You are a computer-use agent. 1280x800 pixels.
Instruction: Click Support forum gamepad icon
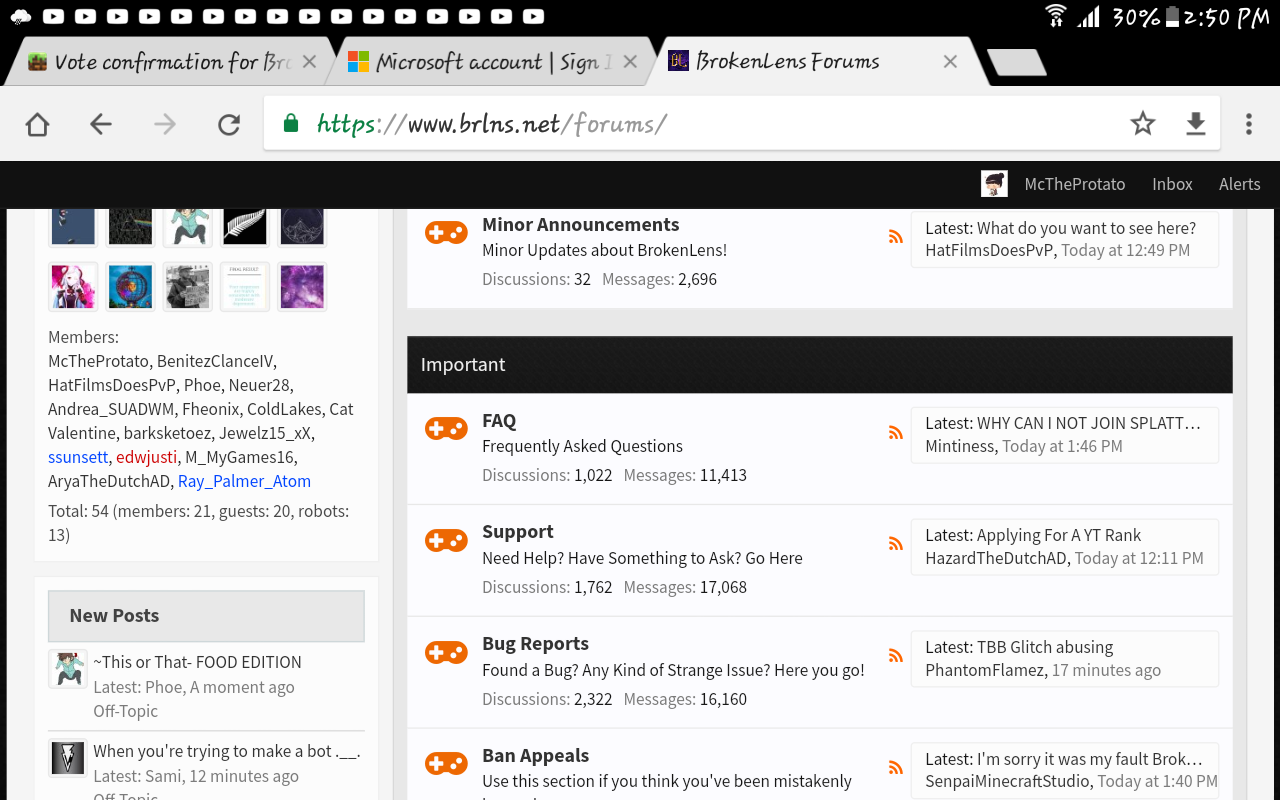[446, 541]
